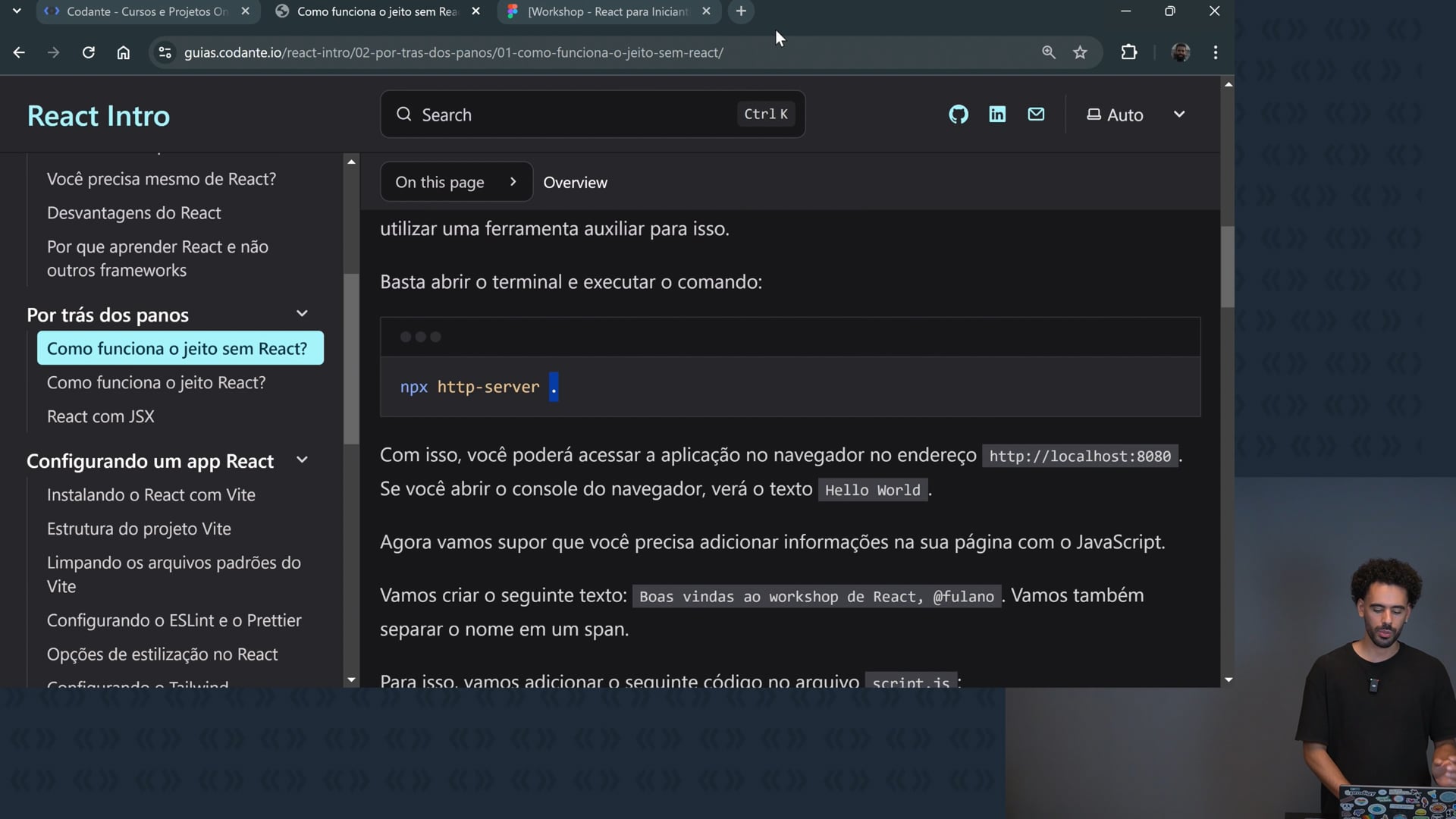Jump to the Overview section

click(x=575, y=183)
